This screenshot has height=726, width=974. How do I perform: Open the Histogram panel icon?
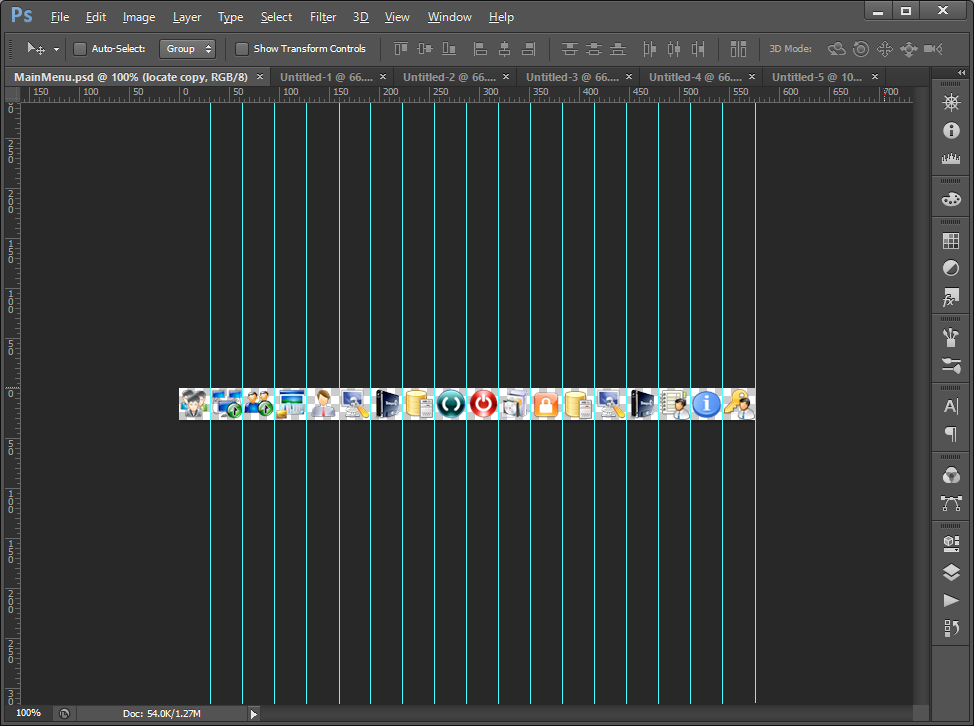coord(951,159)
